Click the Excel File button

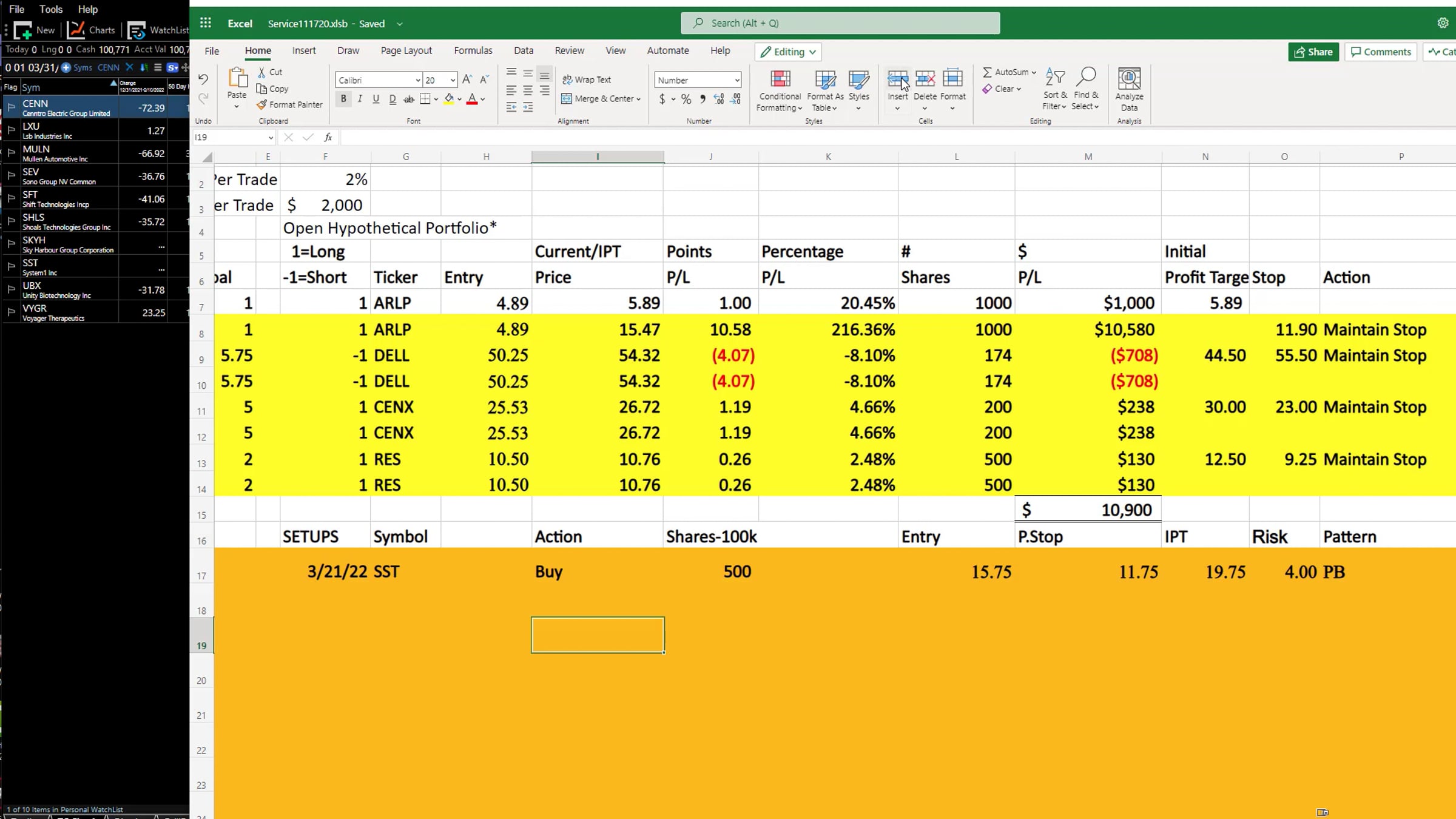coord(212,51)
